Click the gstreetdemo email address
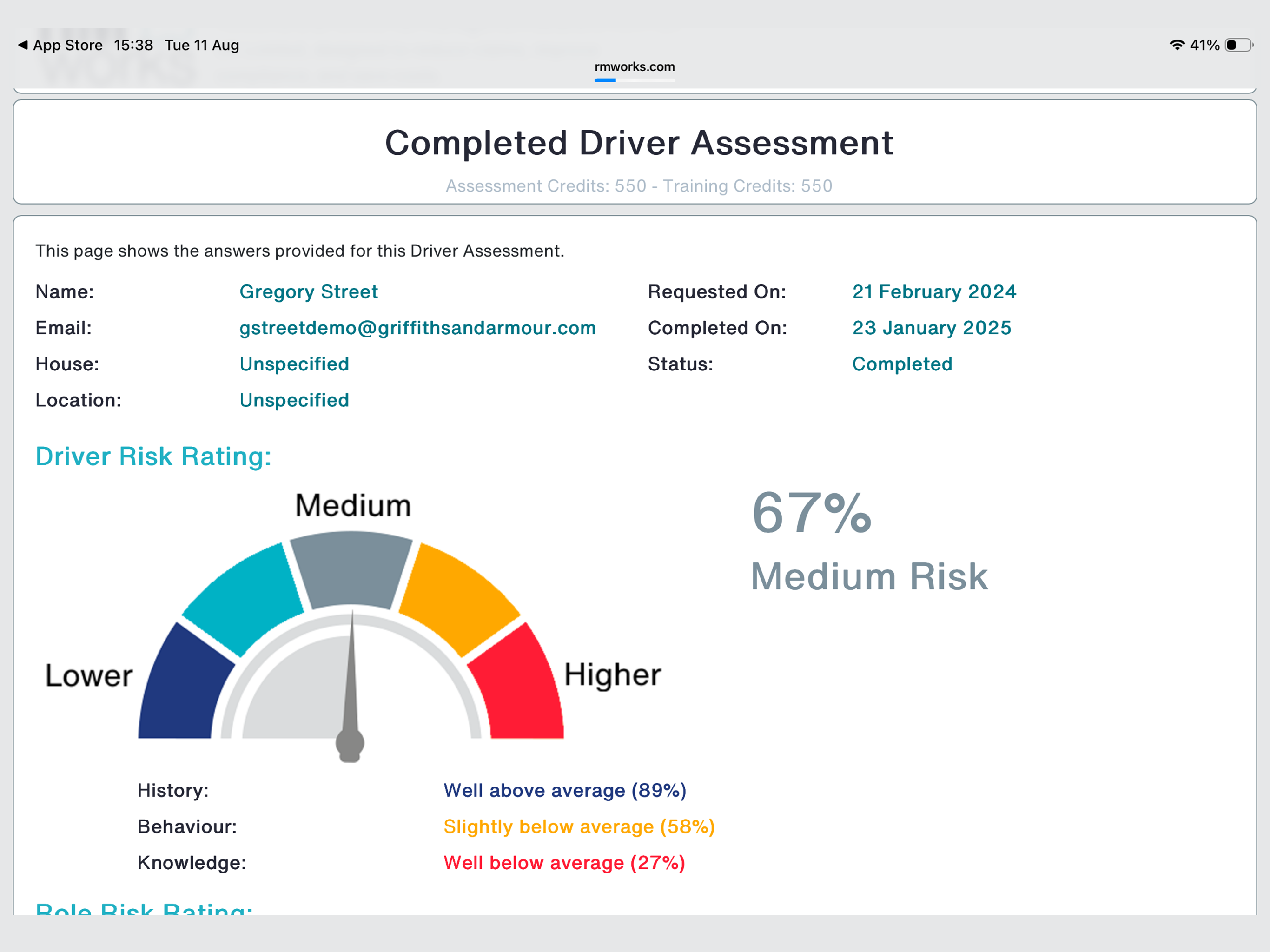The image size is (1270, 952). click(x=417, y=328)
